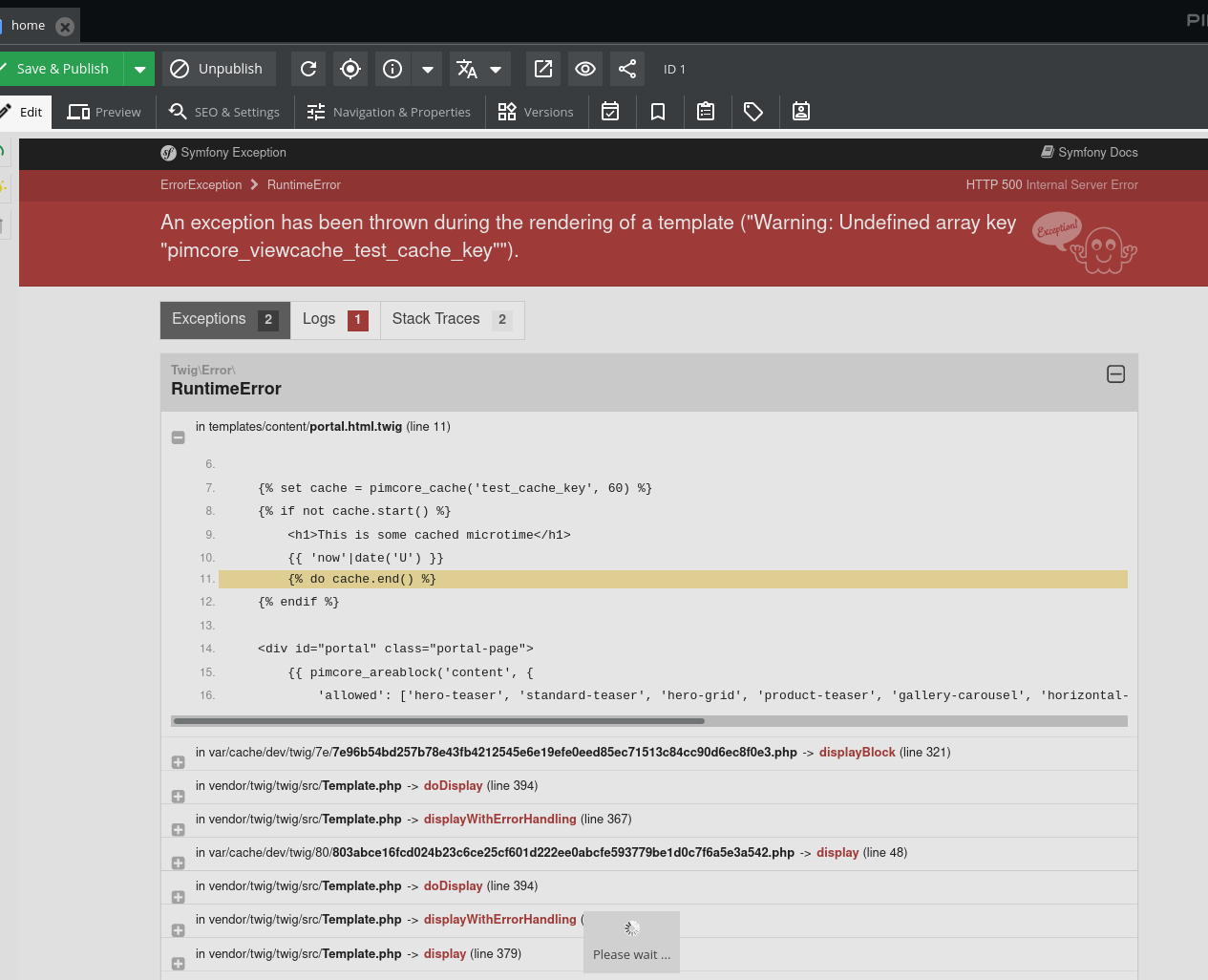This screenshot has height=980, width=1208.
Task: Click the share icon in the toolbar
Action: [626, 69]
